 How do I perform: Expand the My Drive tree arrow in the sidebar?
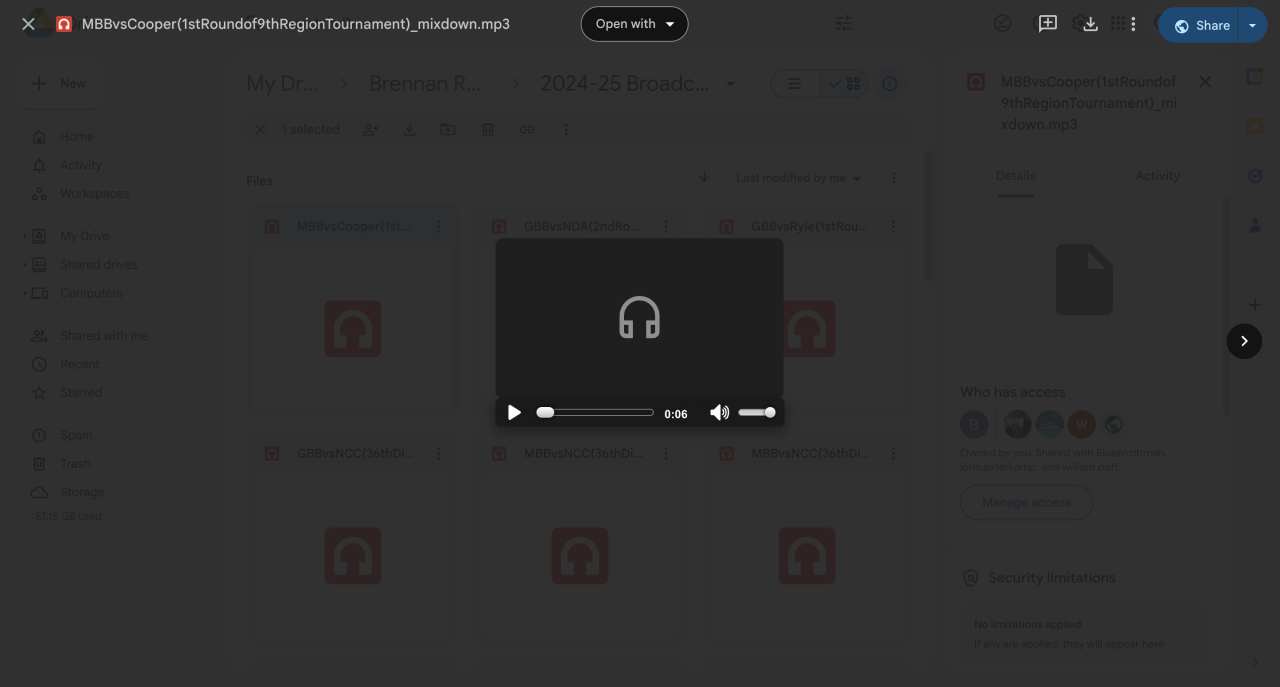coord(25,236)
